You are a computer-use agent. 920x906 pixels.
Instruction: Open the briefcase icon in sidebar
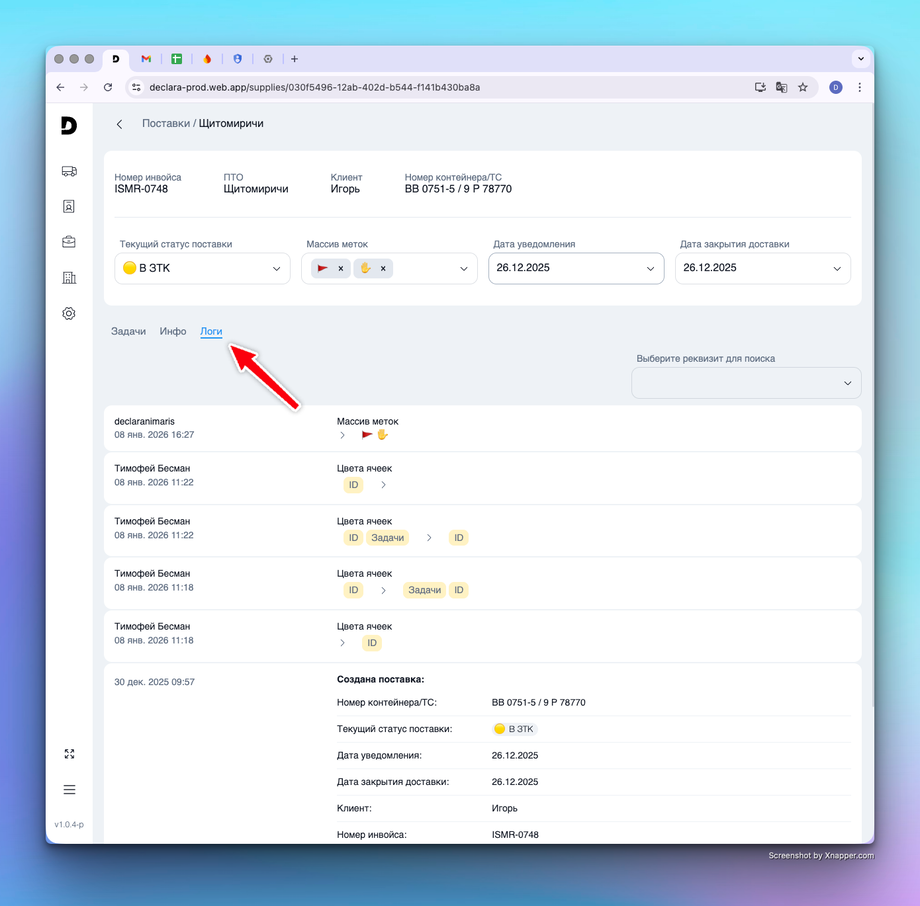69,242
